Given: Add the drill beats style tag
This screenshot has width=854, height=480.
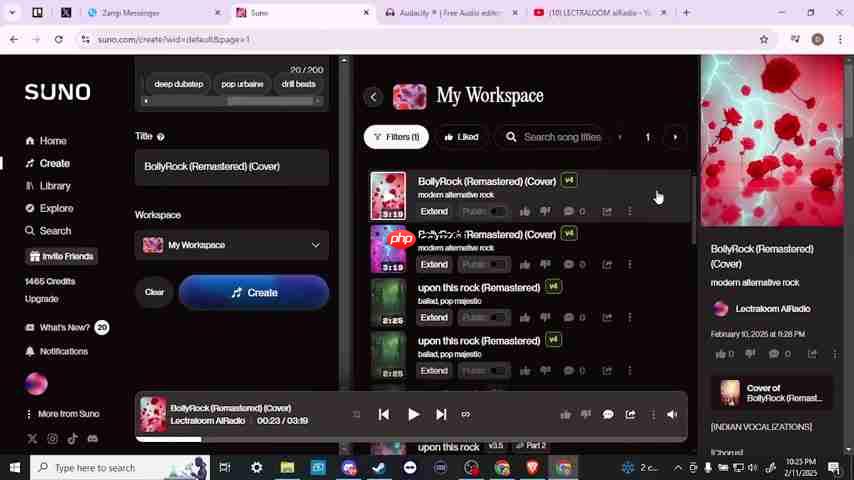Looking at the screenshot, I should (x=298, y=84).
